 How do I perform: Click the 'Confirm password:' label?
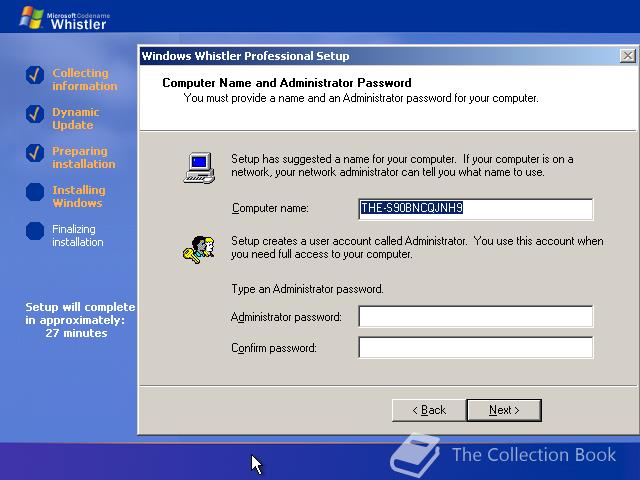click(x=274, y=348)
